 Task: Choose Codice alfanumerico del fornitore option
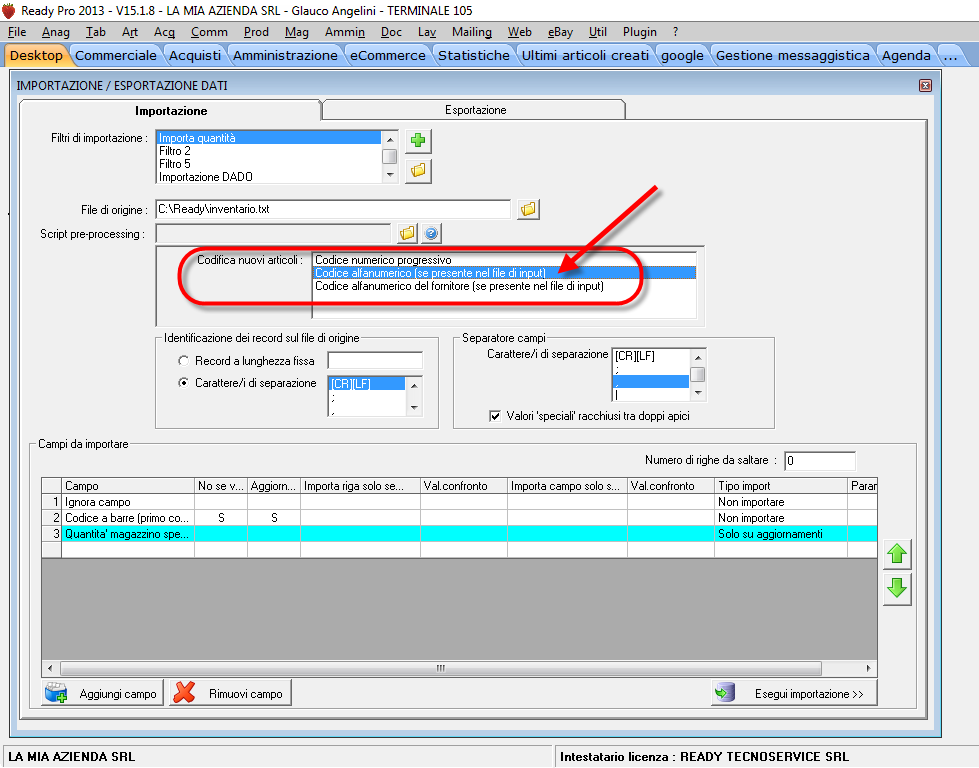coord(504,286)
